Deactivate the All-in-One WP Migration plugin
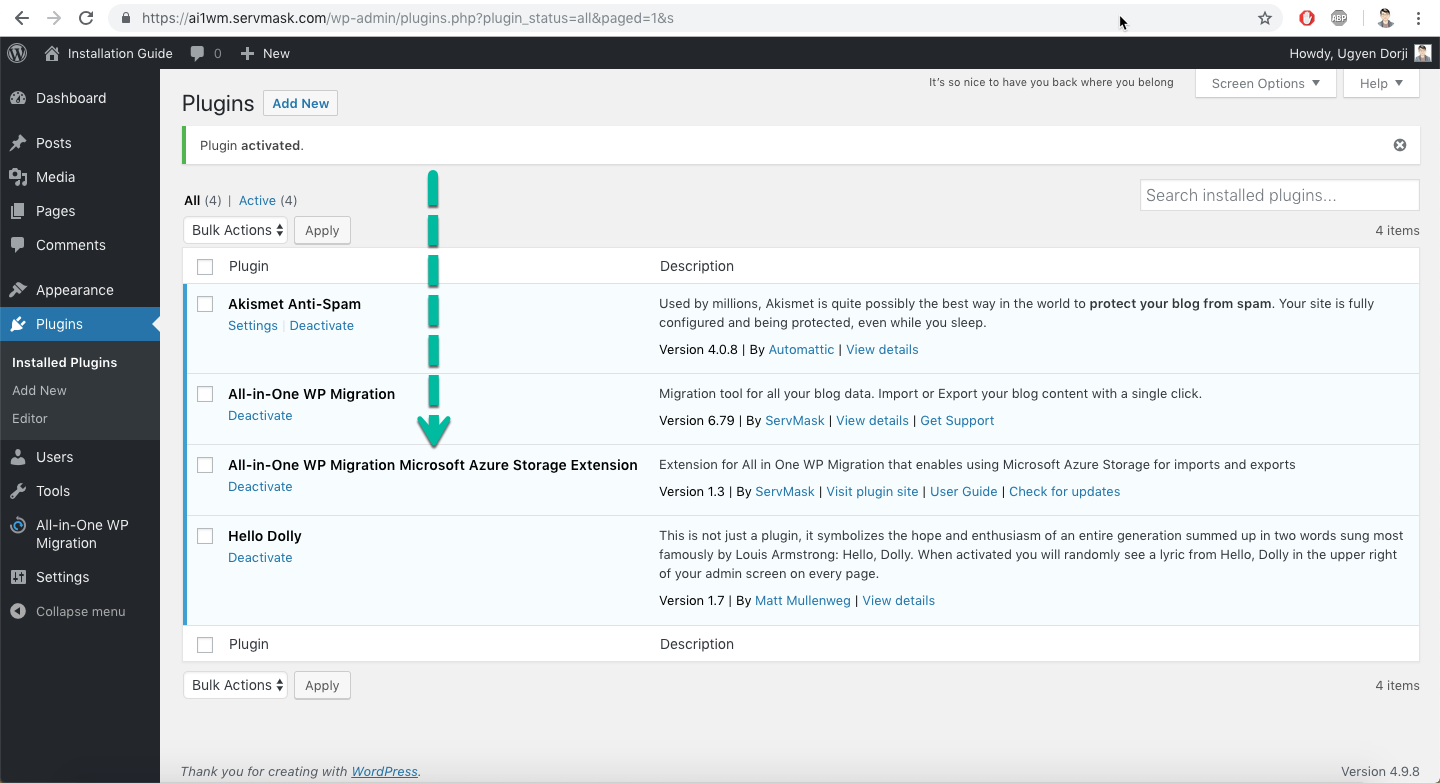The width and height of the screenshot is (1440, 783). [260, 416]
